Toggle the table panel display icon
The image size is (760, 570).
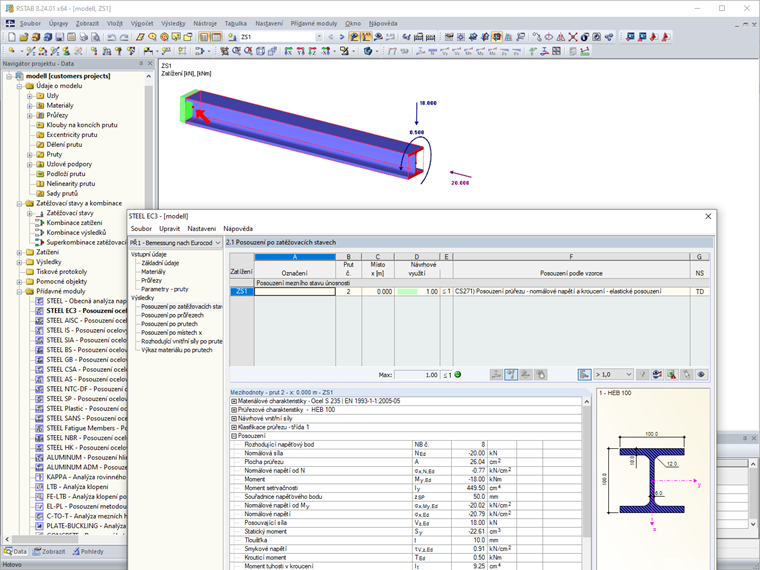[216, 37]
